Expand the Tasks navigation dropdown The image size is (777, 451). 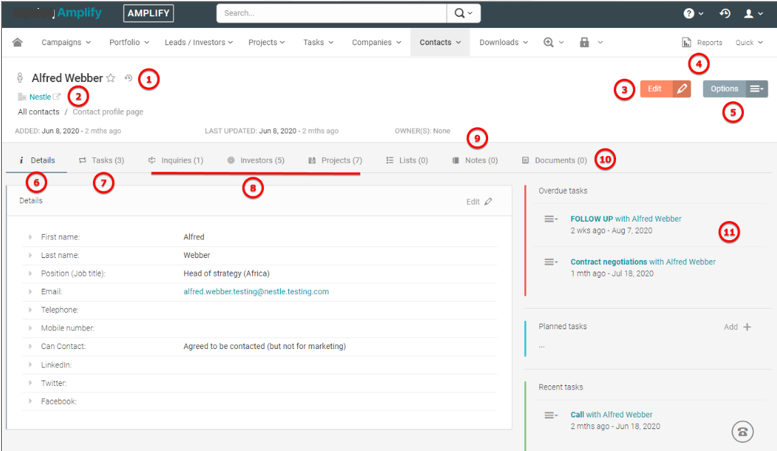318,42
